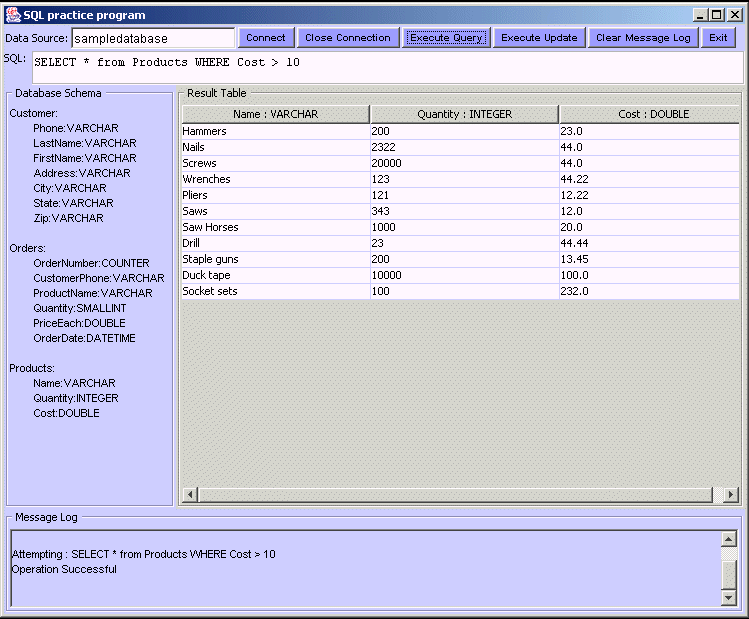
Task: Click the cost cell 100.0
Action: point(650,275)
